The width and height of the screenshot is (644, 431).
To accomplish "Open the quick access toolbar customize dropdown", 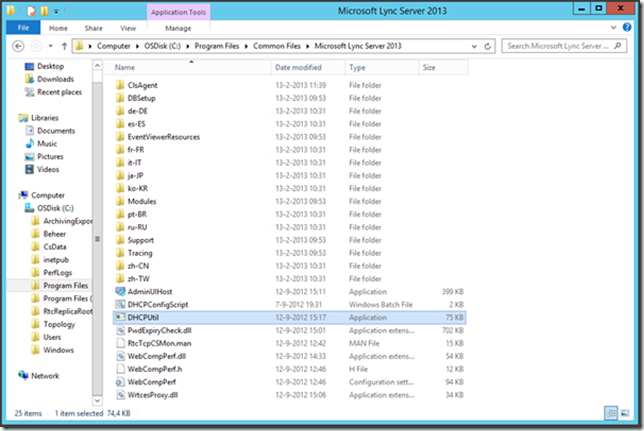I will coord(56,11).
